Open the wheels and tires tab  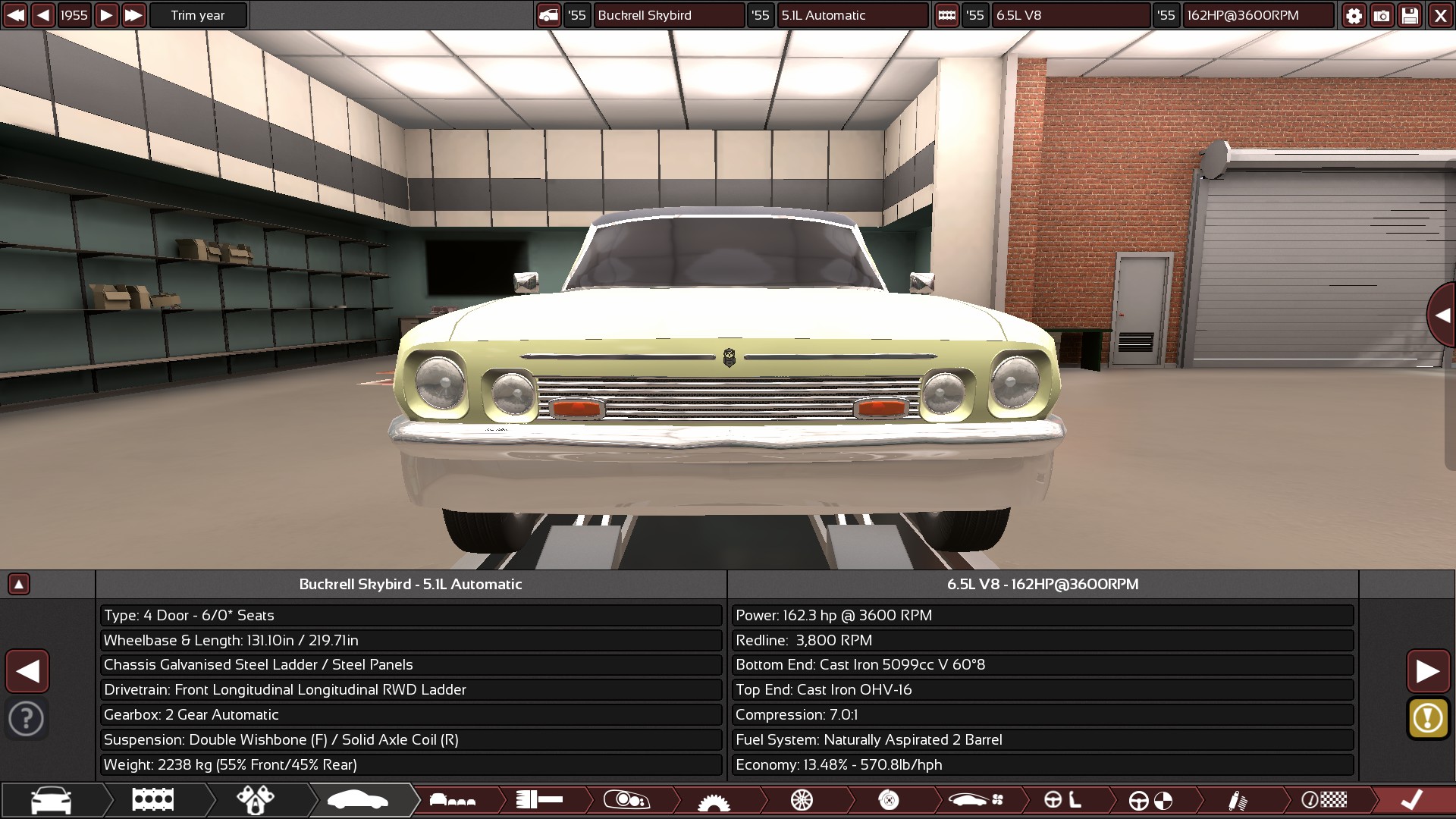(x=802, y=800)
